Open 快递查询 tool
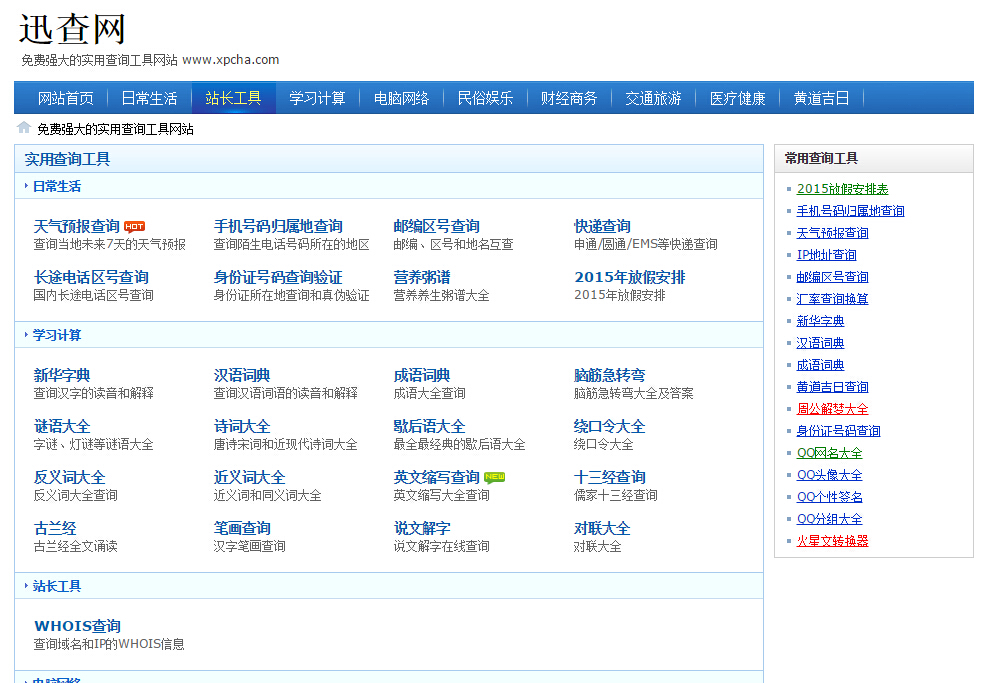This screenshot has width=985, height=683. (602, 226)
